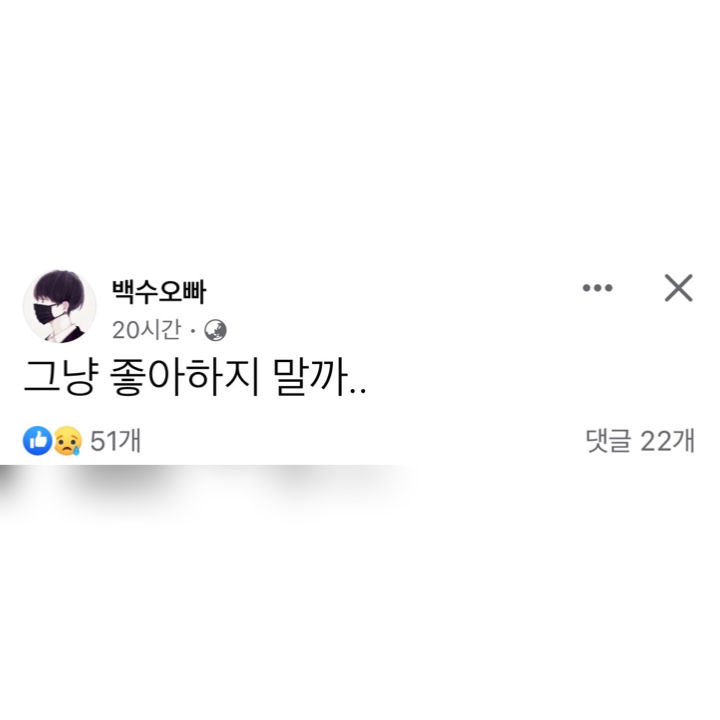Expand comments using 댓글 22개 label
This screenshot has height=720, width=720.
(640, 441)
